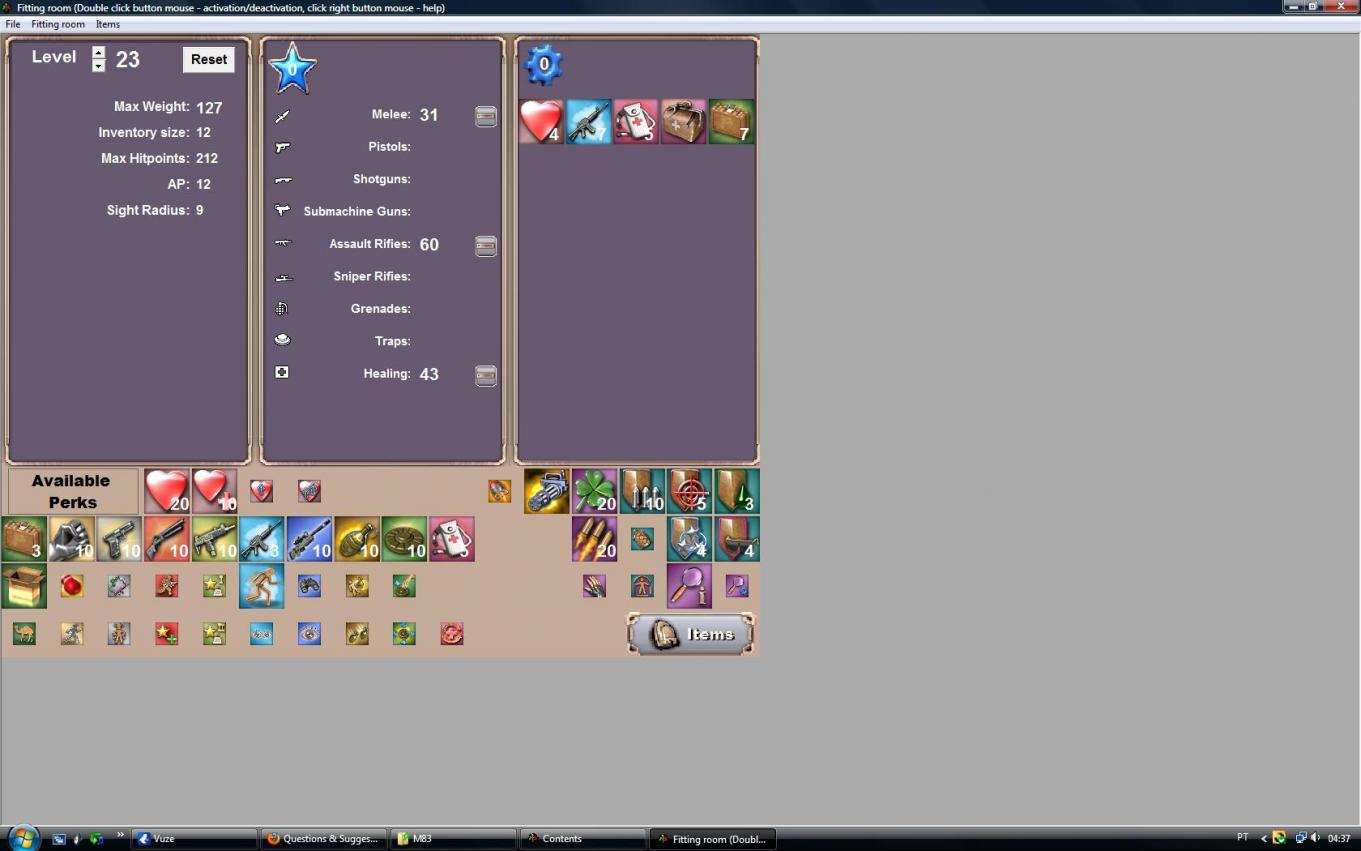1361x851 pixels.
Task: Select the magnifying glass perk icon
Action: click(x=689, y=586)
